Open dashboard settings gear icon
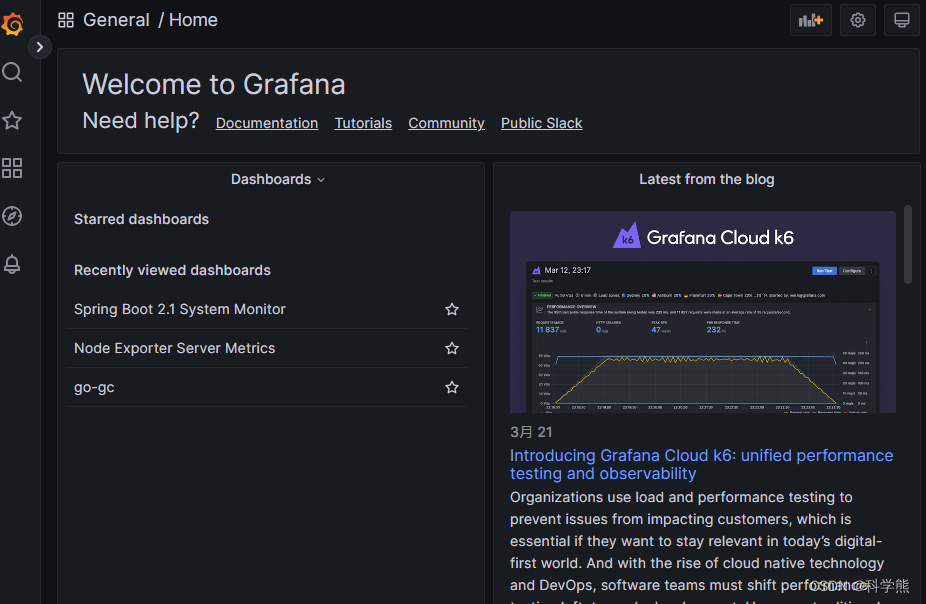The height and width of the screenshot is (604, 926). 857,20
